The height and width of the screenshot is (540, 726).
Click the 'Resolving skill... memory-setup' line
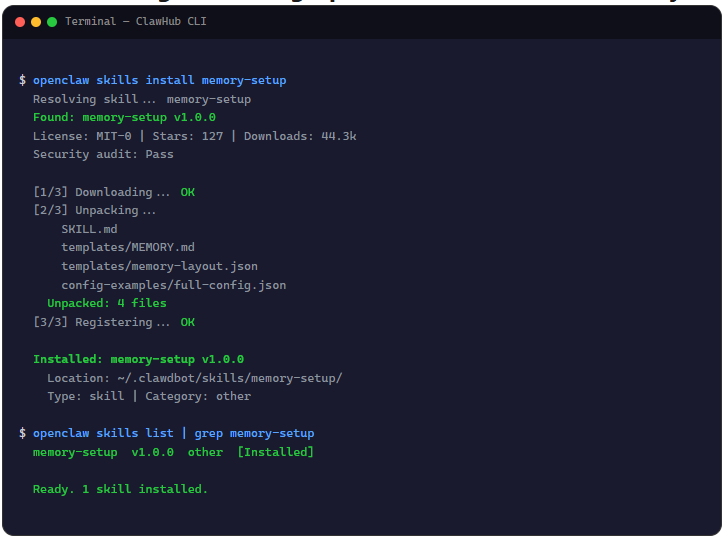(142, 99)
